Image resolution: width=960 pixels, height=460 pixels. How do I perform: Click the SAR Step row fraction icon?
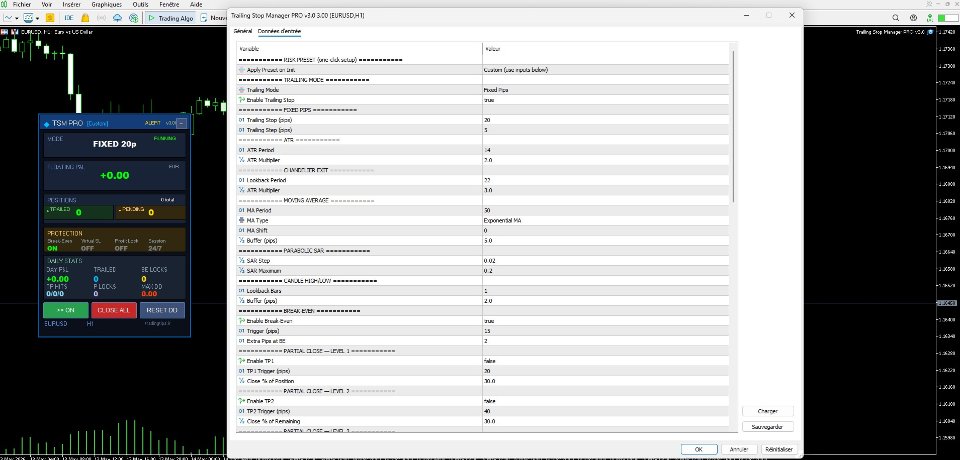coord(242,261)
